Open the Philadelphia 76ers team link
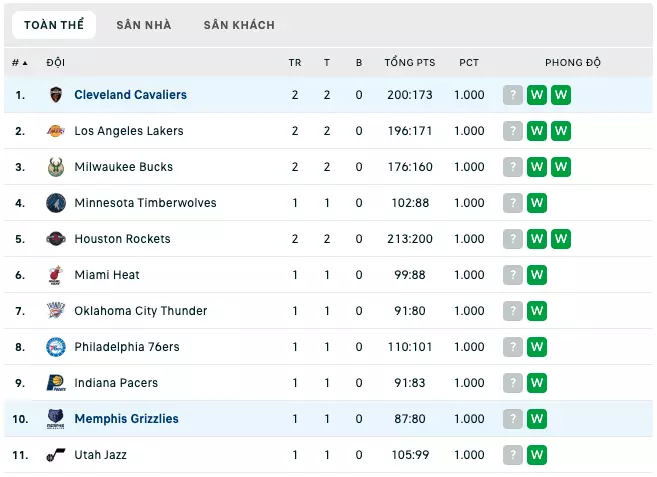This screenshot has width=657, height=477. [x=127, y=347]
